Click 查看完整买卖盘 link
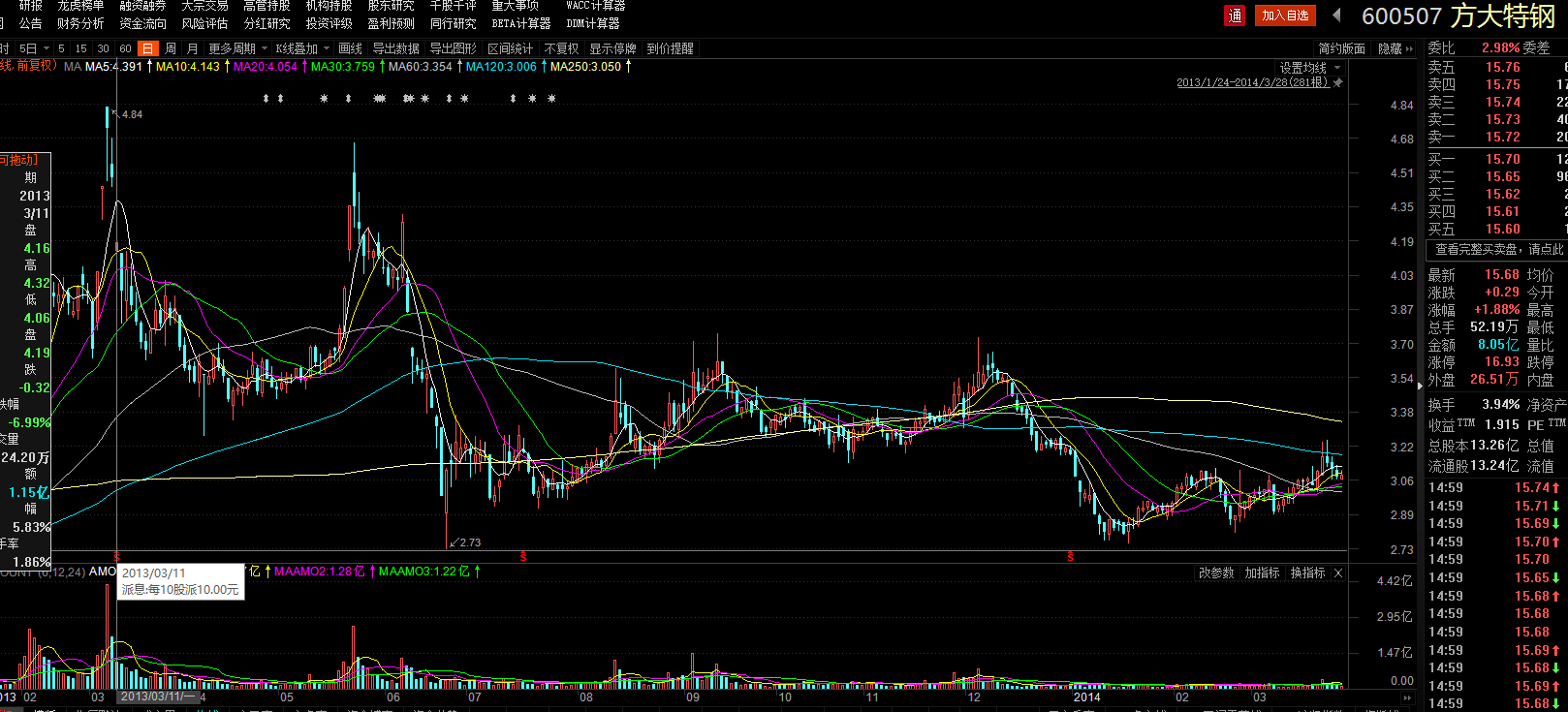 click(1498, 249)
